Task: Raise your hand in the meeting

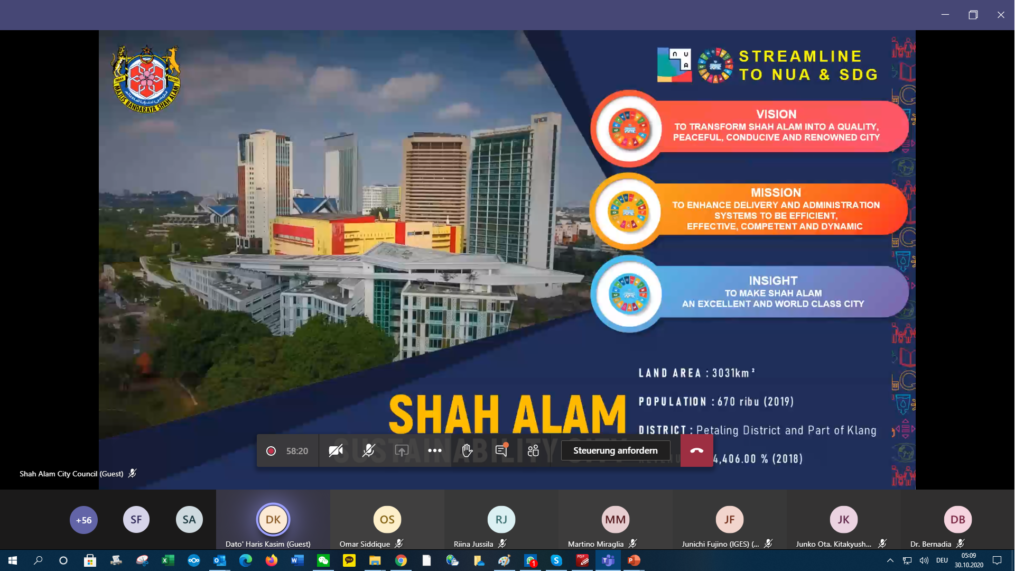Action: coord(467,451)
